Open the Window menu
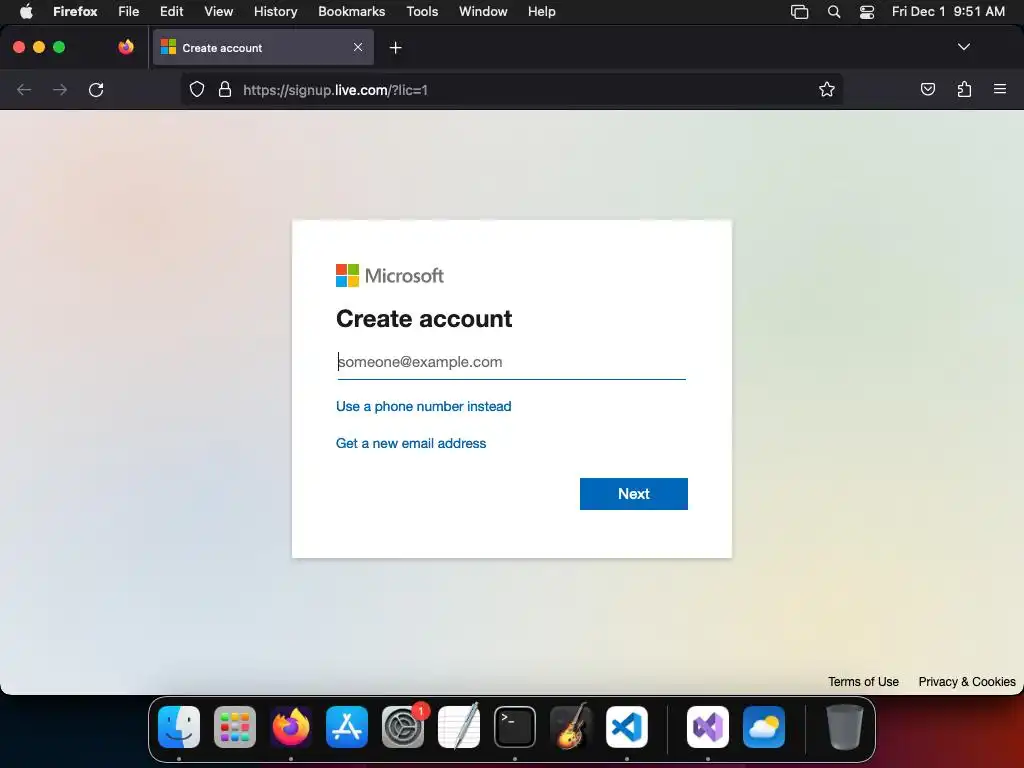Screen dimensions: 1024x768 tap(483, 12)
